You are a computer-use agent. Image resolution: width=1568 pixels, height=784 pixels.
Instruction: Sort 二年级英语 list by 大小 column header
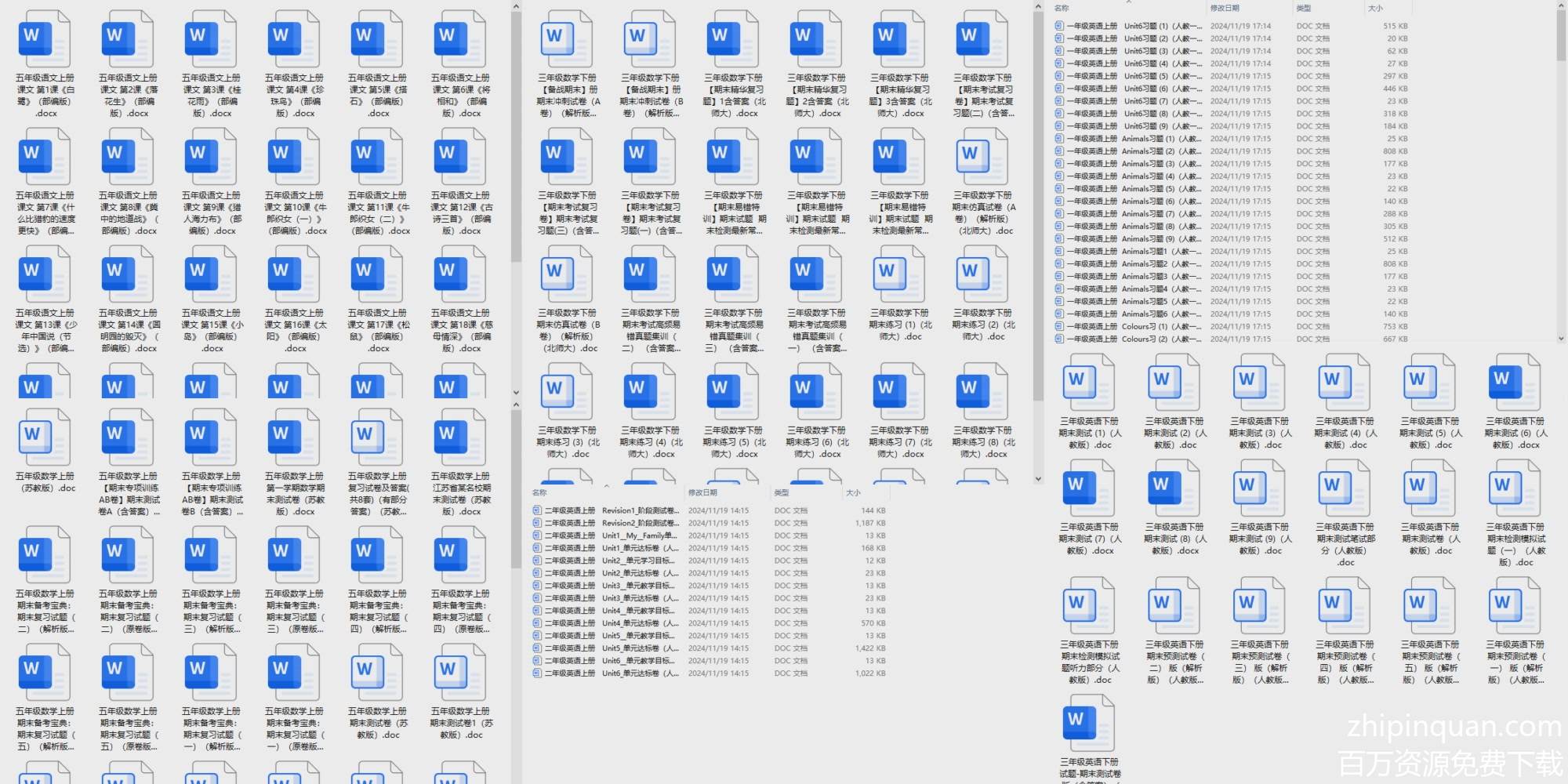853,492
